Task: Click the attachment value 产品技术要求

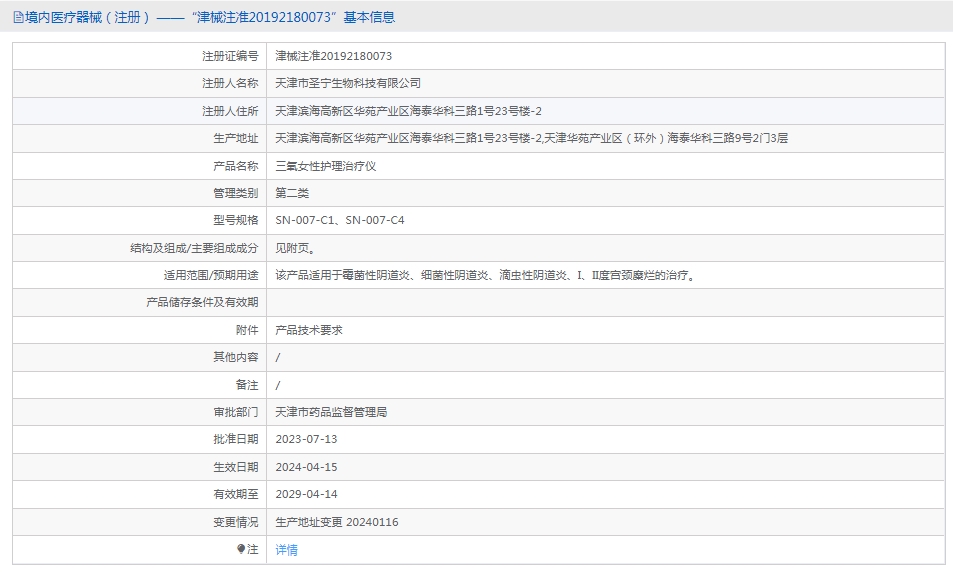Action: pyautogui.click(x=309, y=330)
